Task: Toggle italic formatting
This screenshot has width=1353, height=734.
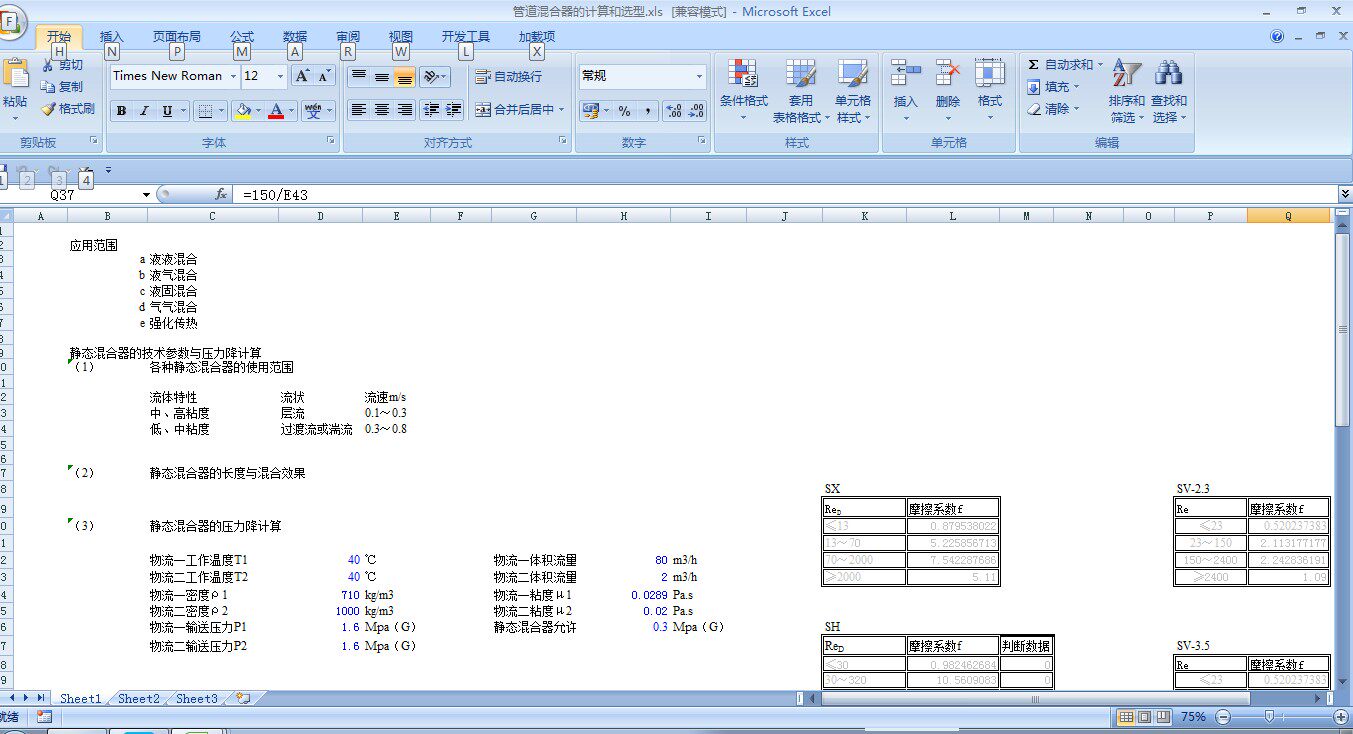Action: tap(144, 111)
